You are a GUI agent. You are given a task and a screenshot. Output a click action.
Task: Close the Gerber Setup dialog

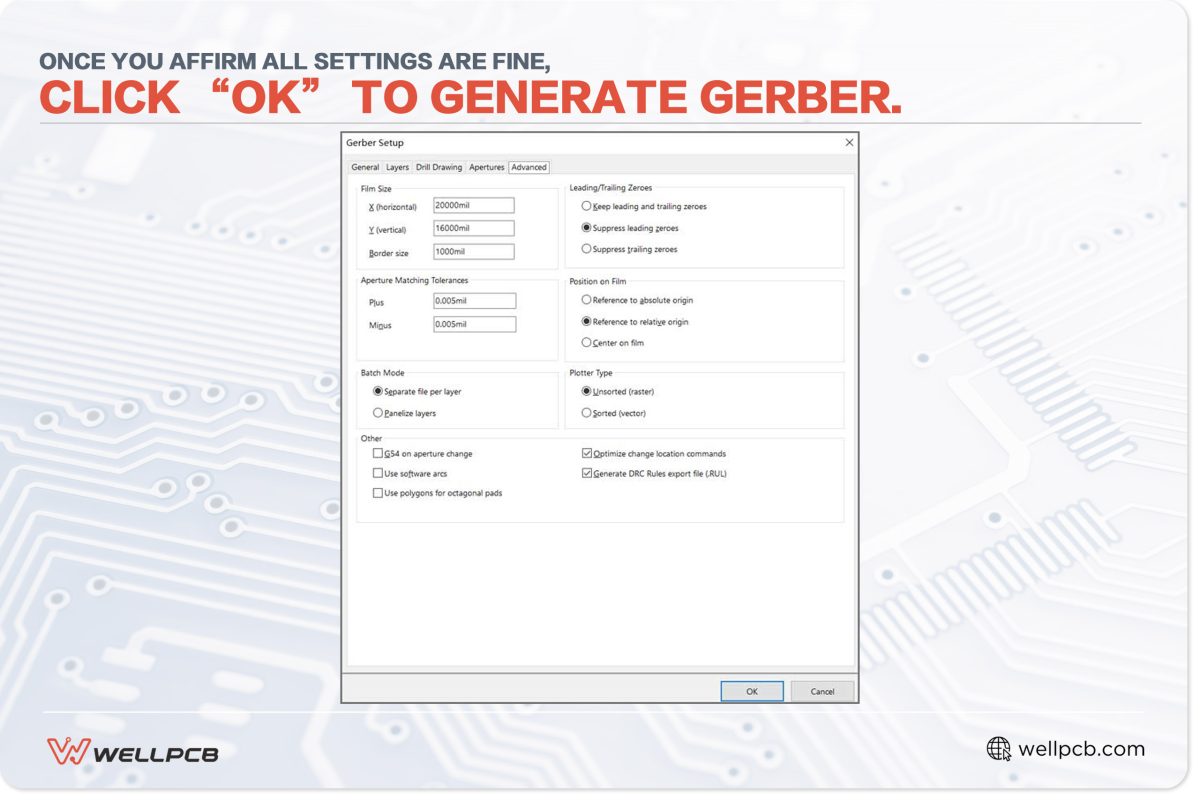tap(849, 142)
